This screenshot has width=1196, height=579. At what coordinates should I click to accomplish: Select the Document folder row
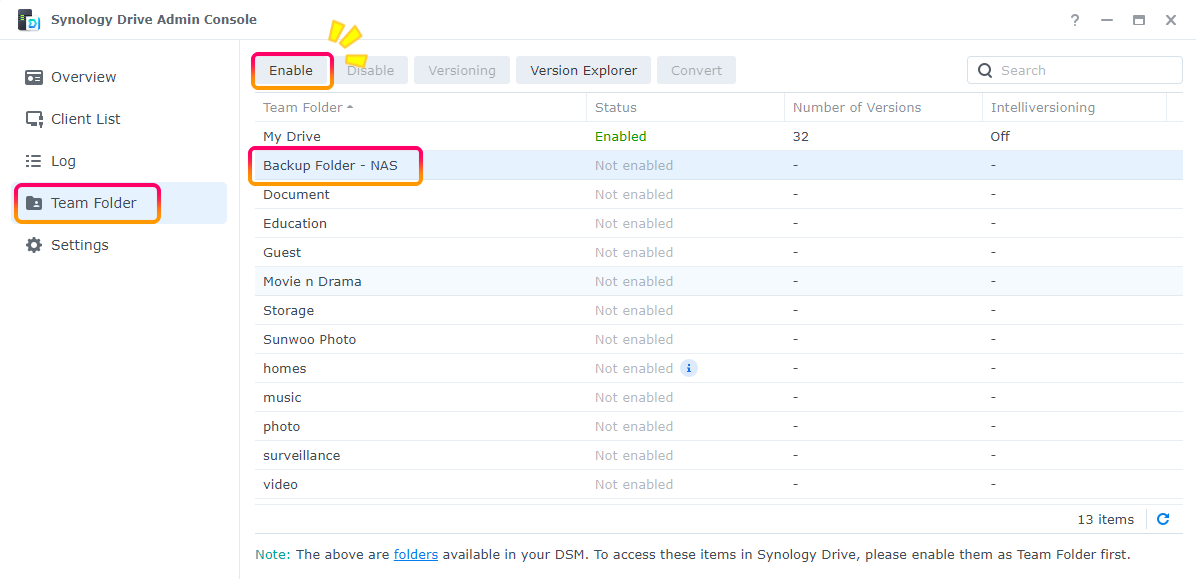719,195
